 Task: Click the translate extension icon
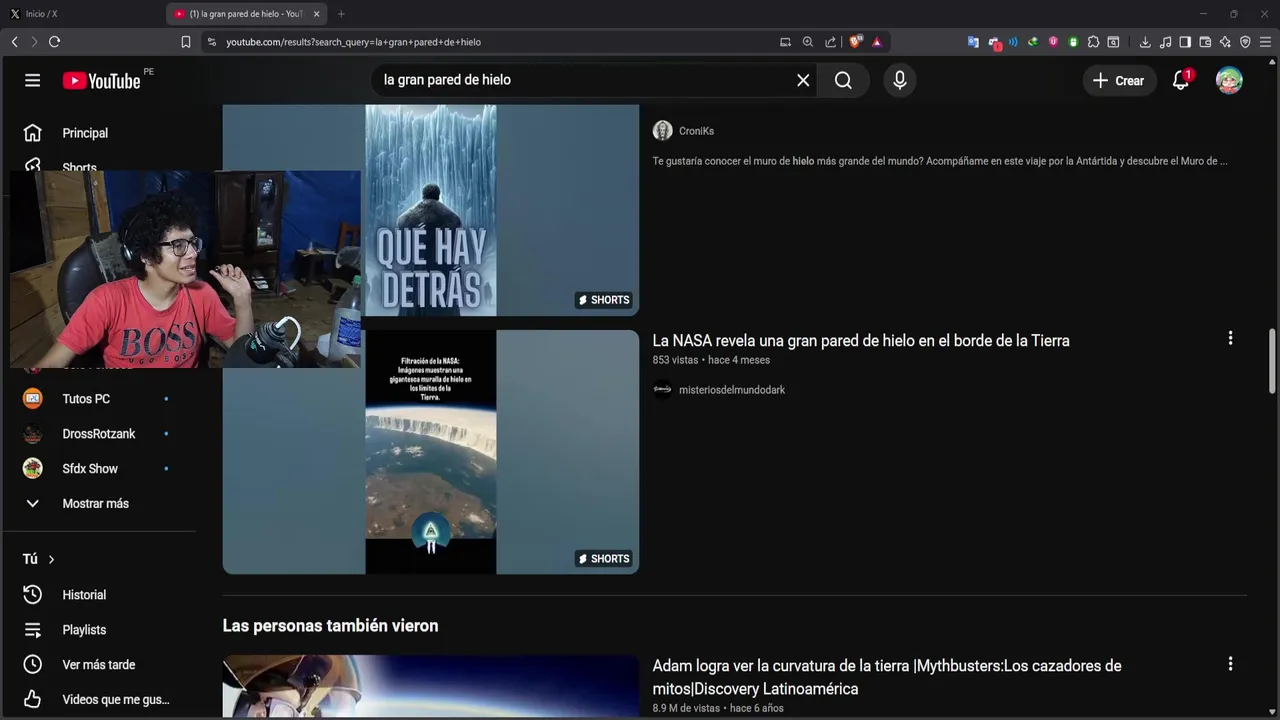[x=973, y=42]
